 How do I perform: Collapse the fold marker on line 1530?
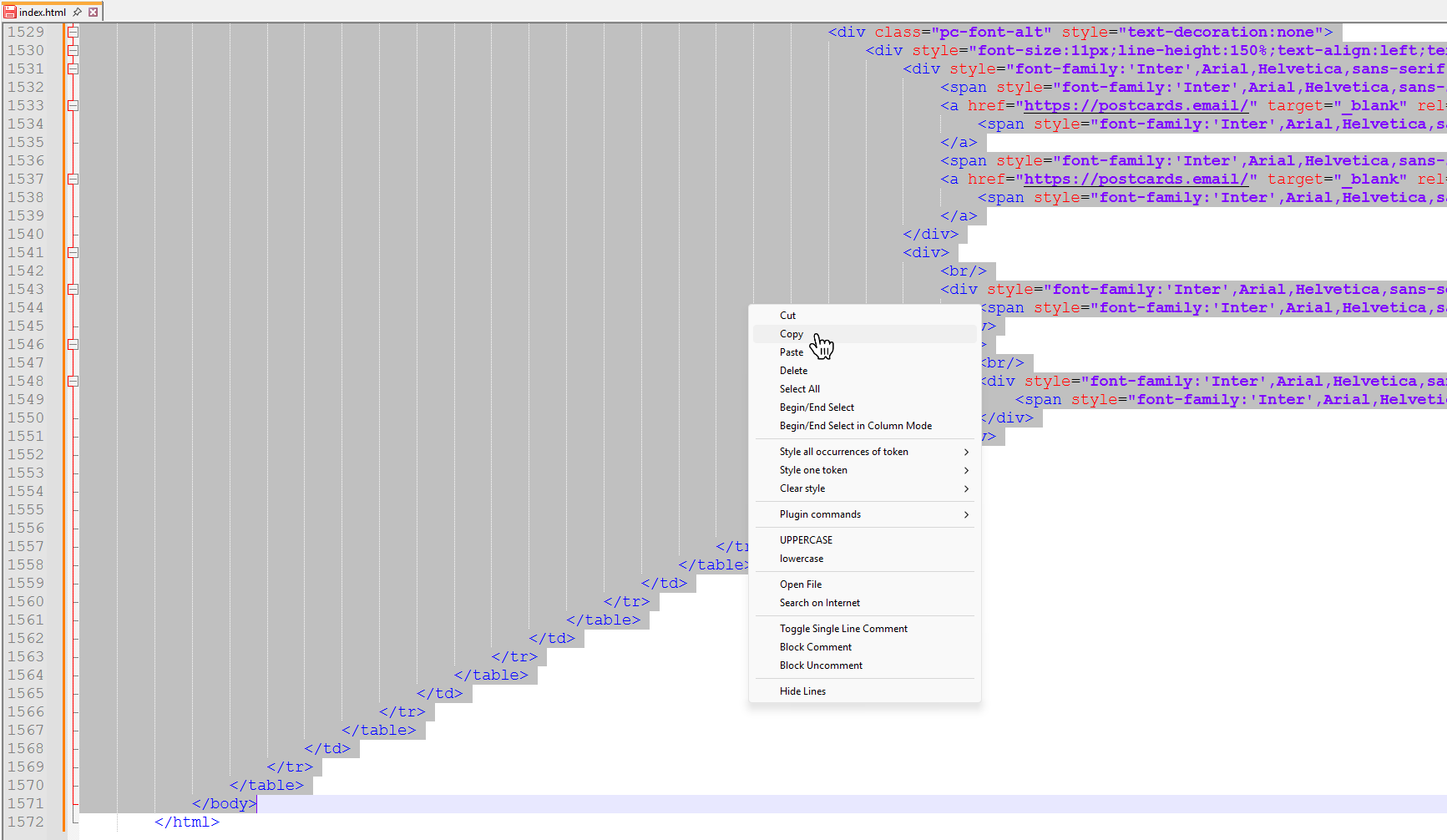tap(73, 50)
